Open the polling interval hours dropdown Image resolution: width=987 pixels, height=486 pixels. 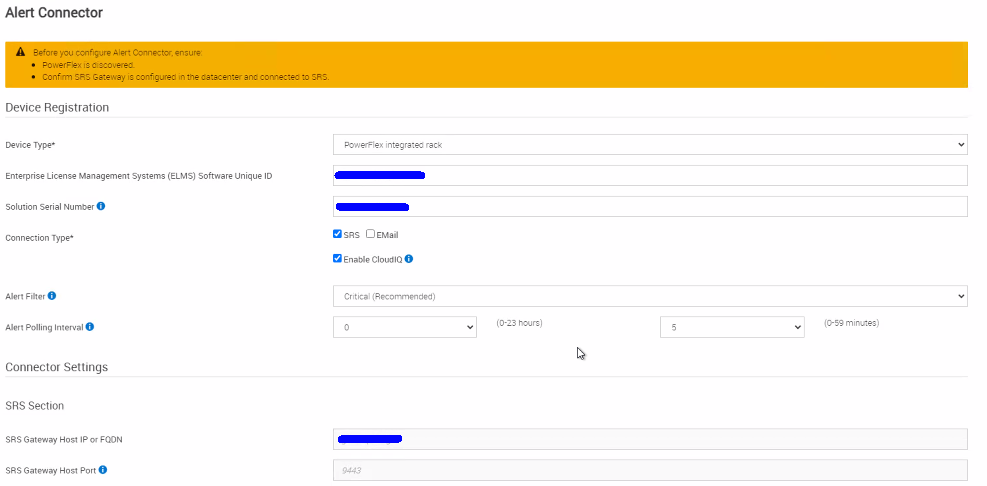pos(404,327)
